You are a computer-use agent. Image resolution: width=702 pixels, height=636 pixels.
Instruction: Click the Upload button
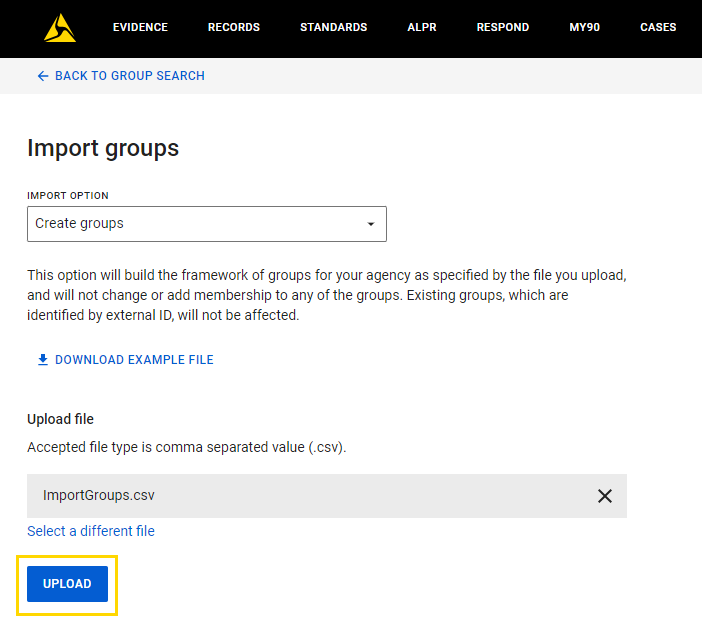[67, 584]
